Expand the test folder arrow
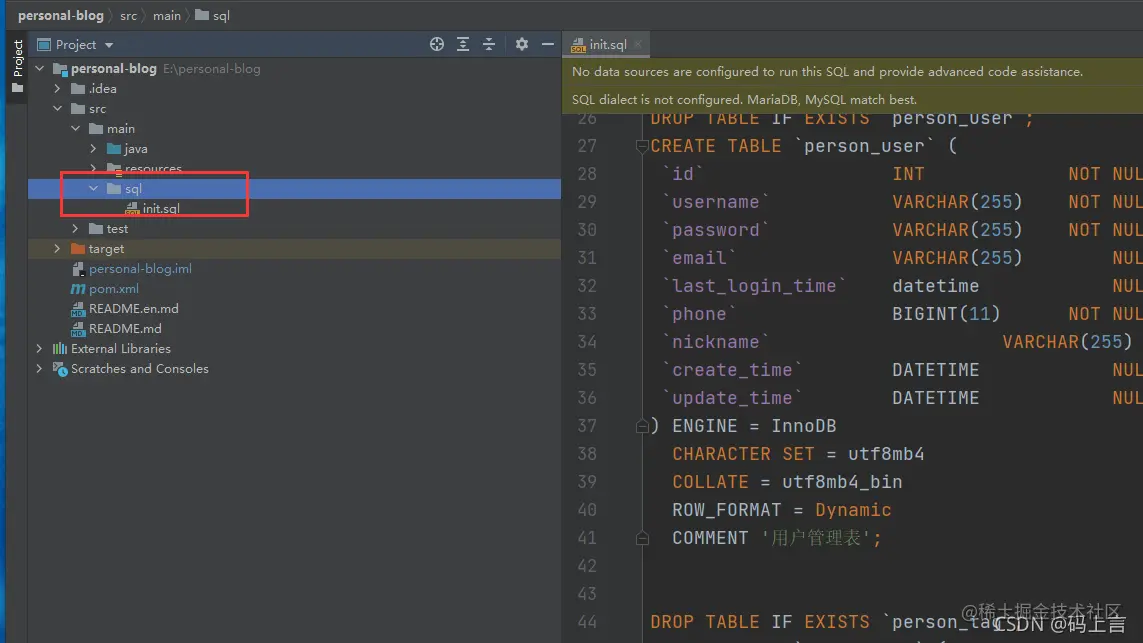This screenshot has width=1143, height=643. [x=76, y=229]
